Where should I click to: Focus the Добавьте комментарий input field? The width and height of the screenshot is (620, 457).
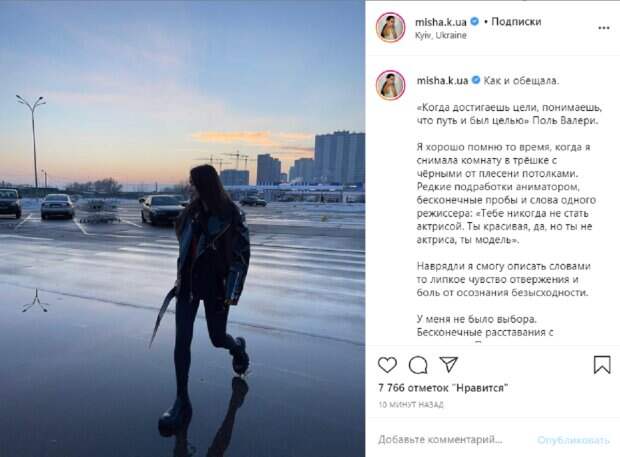click(x=440, y=440)
